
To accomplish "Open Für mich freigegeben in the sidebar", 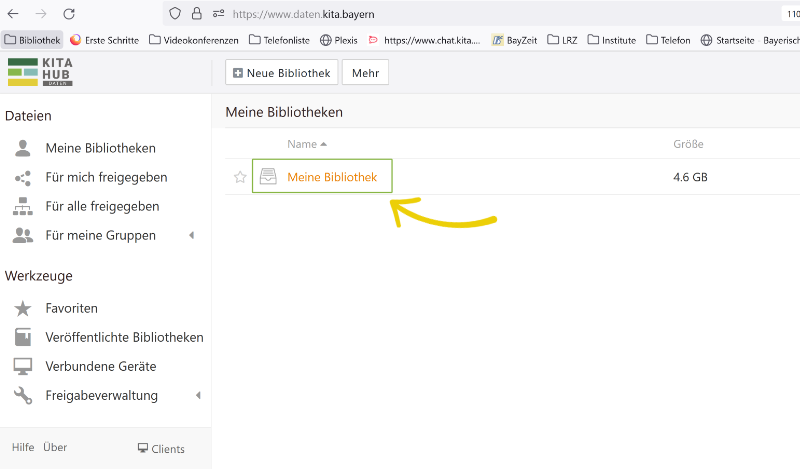I will 106,177.
